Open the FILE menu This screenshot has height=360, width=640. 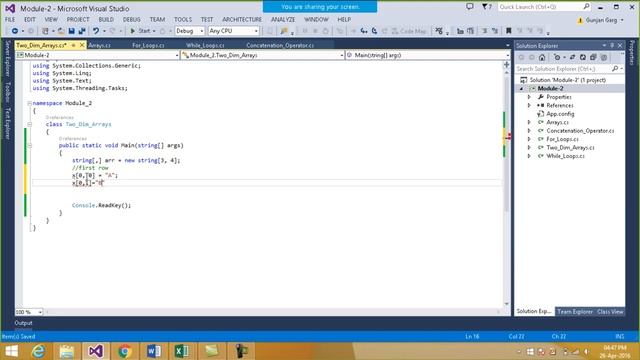click(10, 19)
